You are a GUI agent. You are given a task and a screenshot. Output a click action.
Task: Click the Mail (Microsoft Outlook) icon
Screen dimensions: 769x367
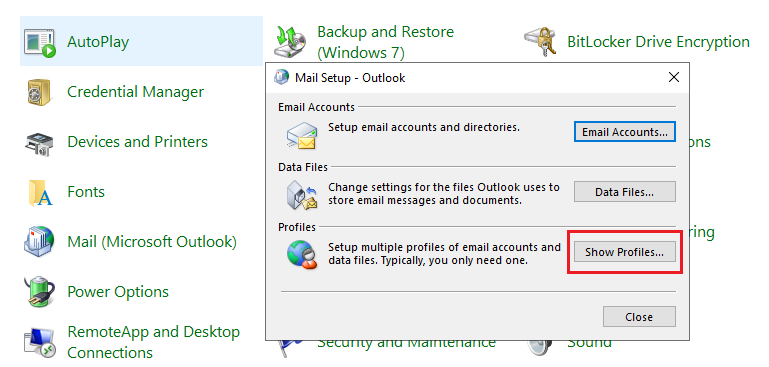(x=39, y=242)
